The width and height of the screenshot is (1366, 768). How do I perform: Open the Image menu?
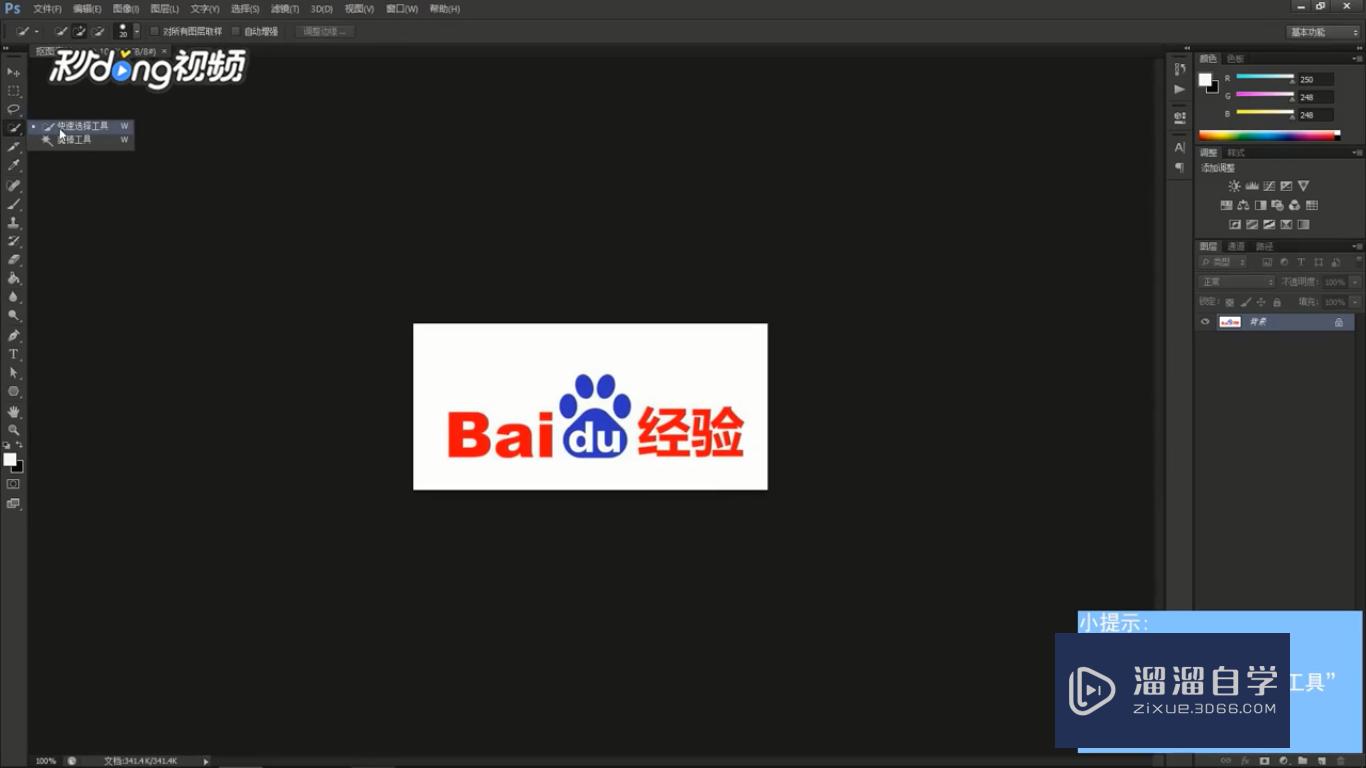point(126,9)
